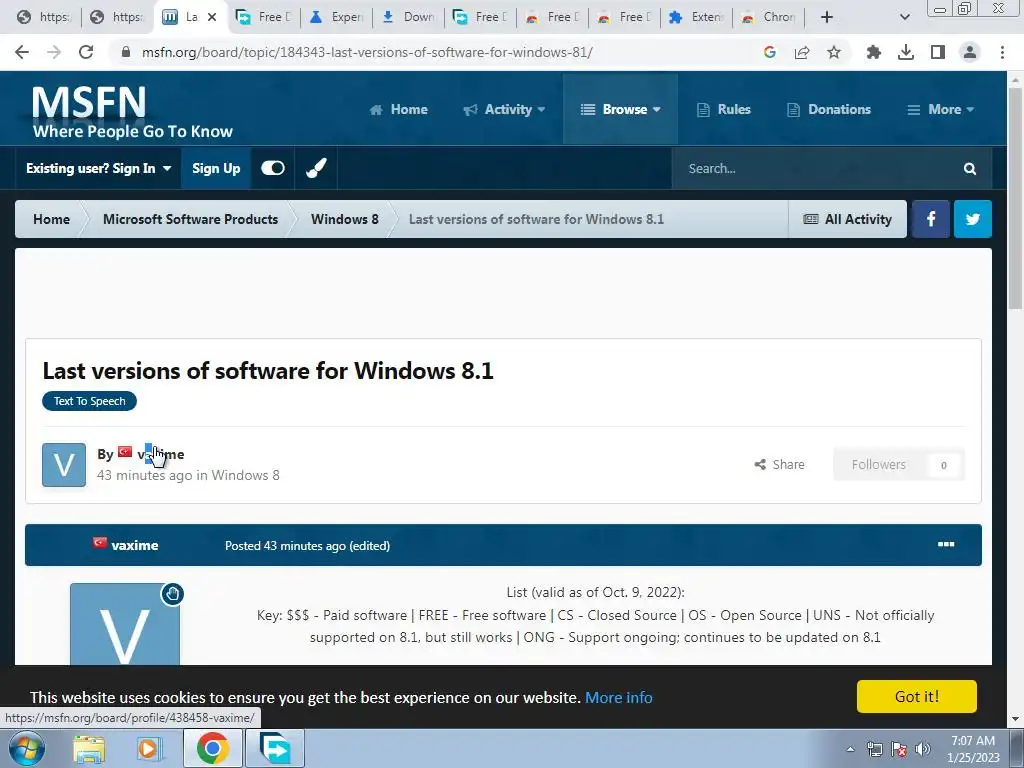This screenshot has width=1024, height=768.
Task: Bookmark this page with the star icon
Action: (x=834, y=52)
